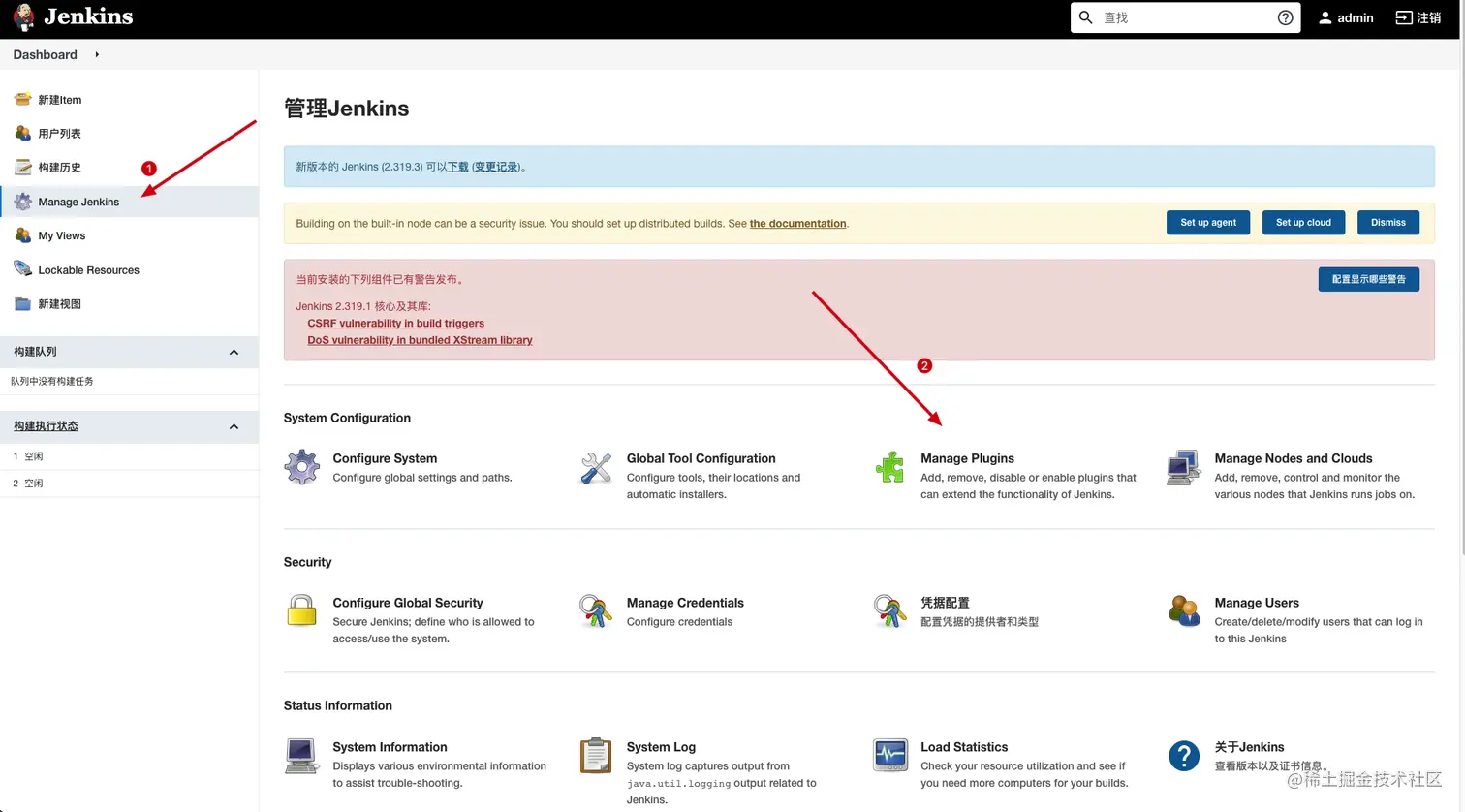Click the Manage Credentials keys icon

[596, 611]
